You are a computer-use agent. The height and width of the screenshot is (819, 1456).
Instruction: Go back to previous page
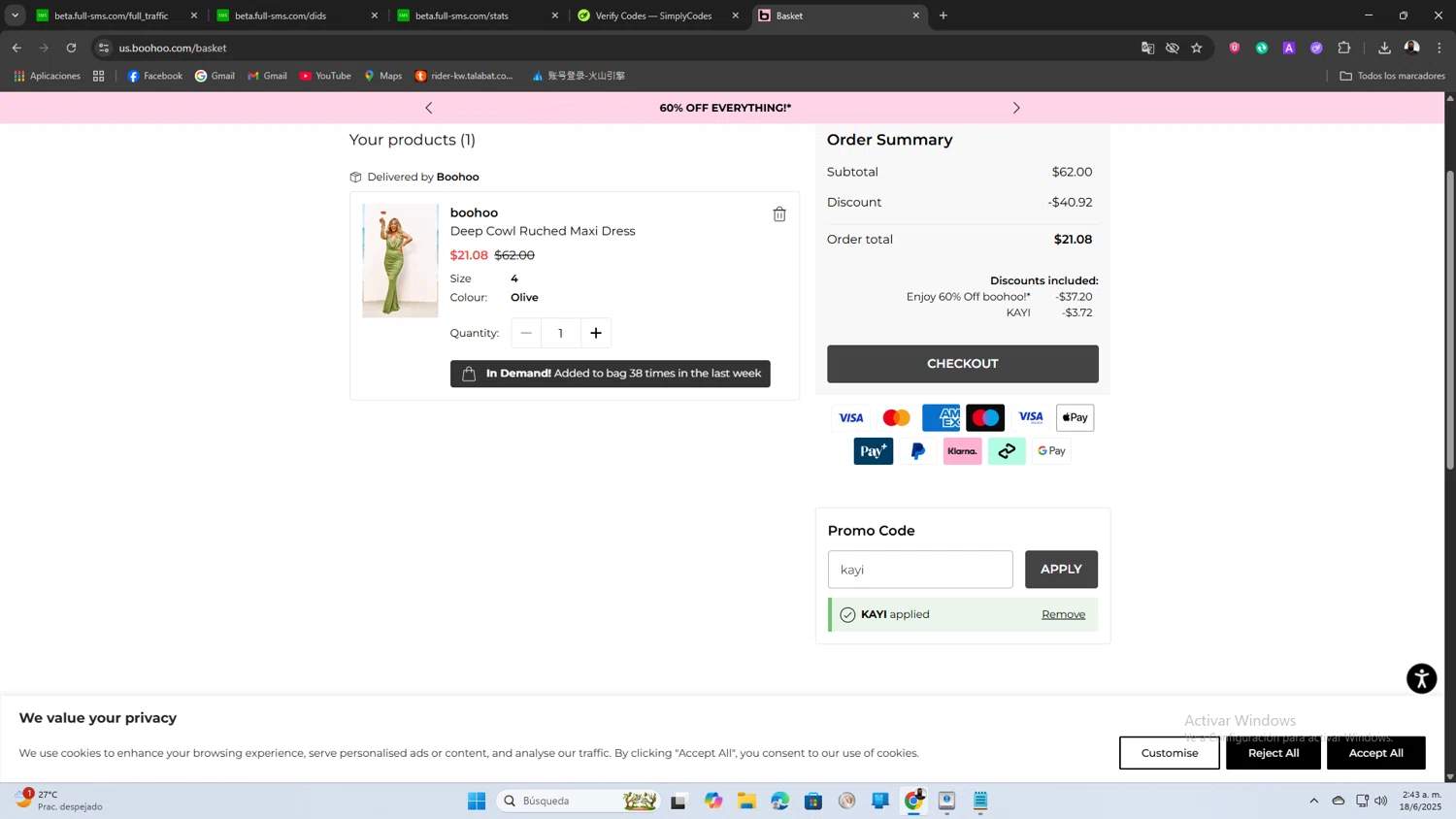(x=17, y=48)
